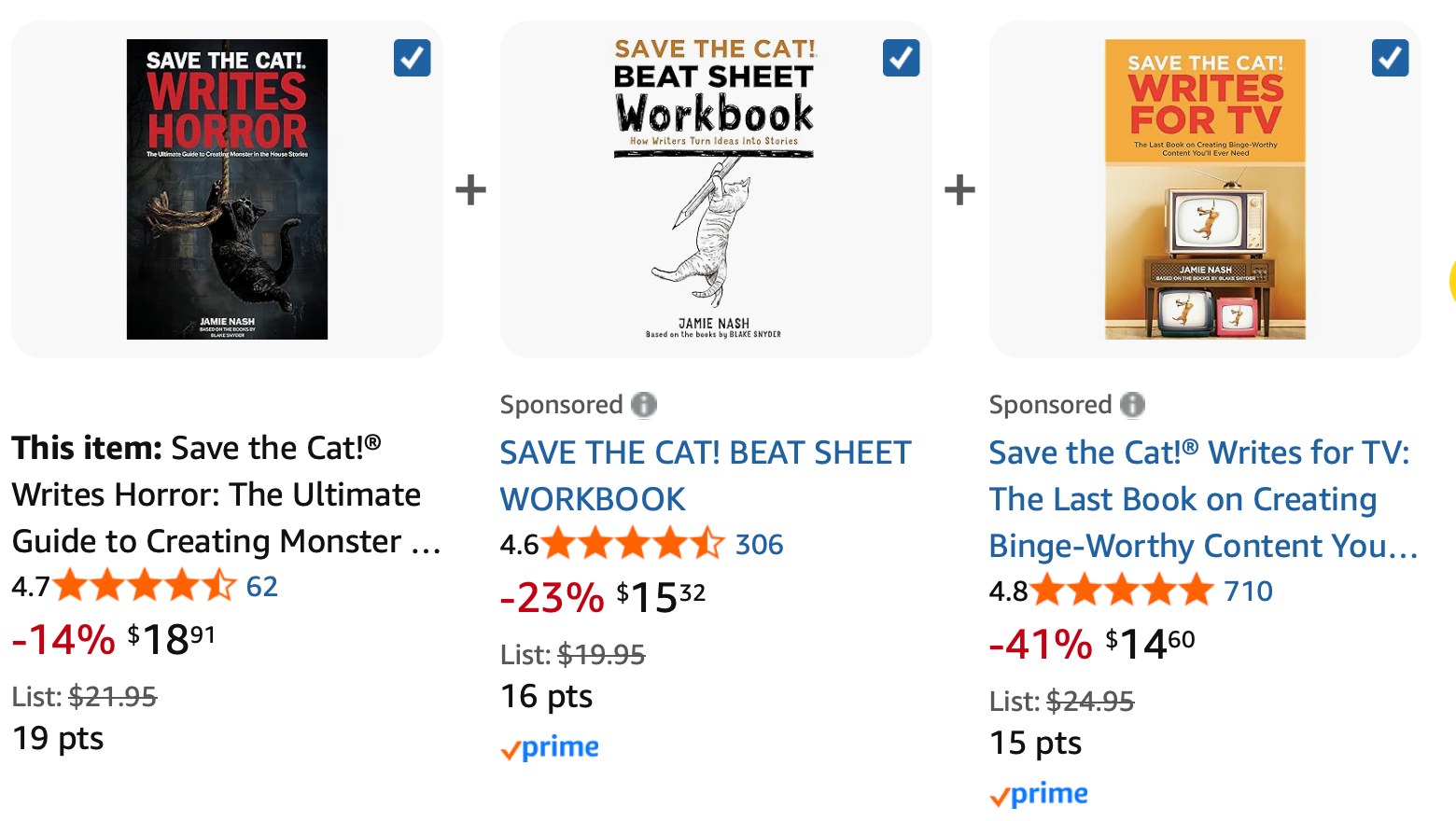This screenshot has height=821, width=1456.
Task: Uncheck the Beat Sheet Workbook checkbox
Action: pos(901,58)
